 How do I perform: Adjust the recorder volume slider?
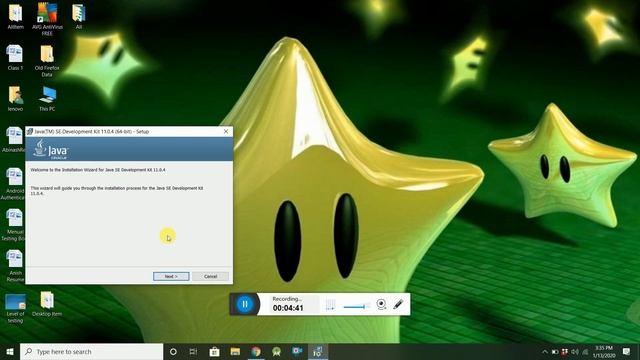click(x=356, y=306)
